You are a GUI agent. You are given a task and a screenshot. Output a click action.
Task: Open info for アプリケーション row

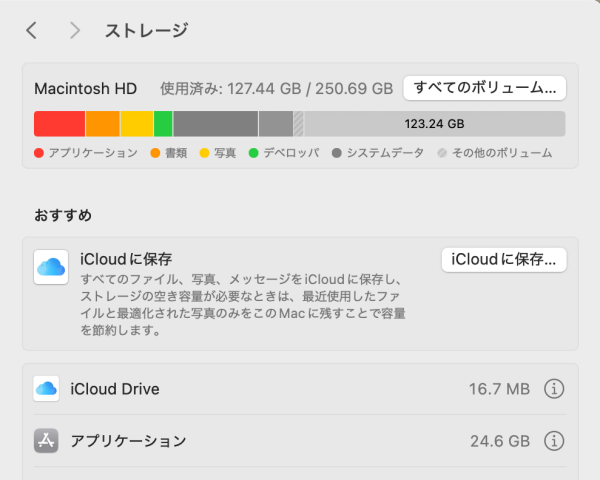555,441
